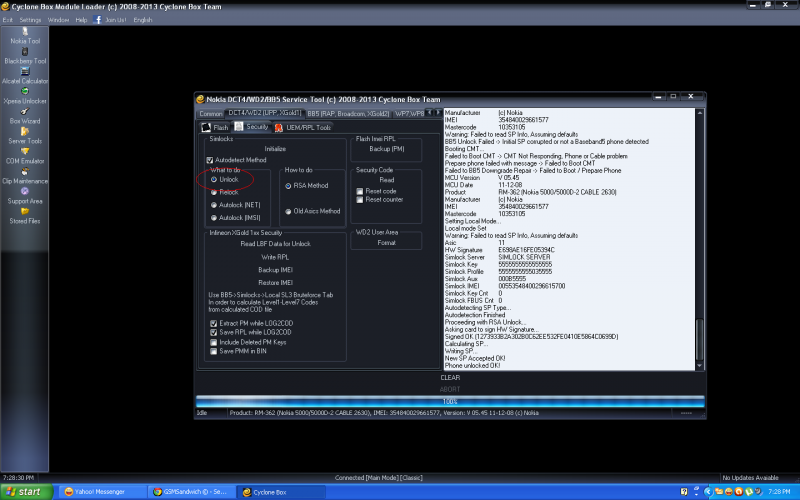Open the Support Area
The width and height of the screenshot is (800, 500).
click(25, 194)
